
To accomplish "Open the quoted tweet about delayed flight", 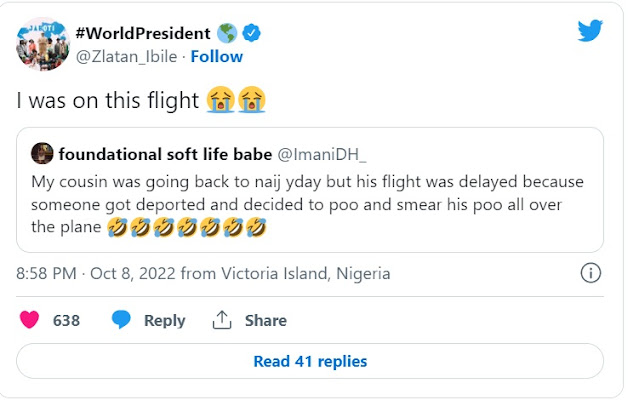I will [310, 206].
